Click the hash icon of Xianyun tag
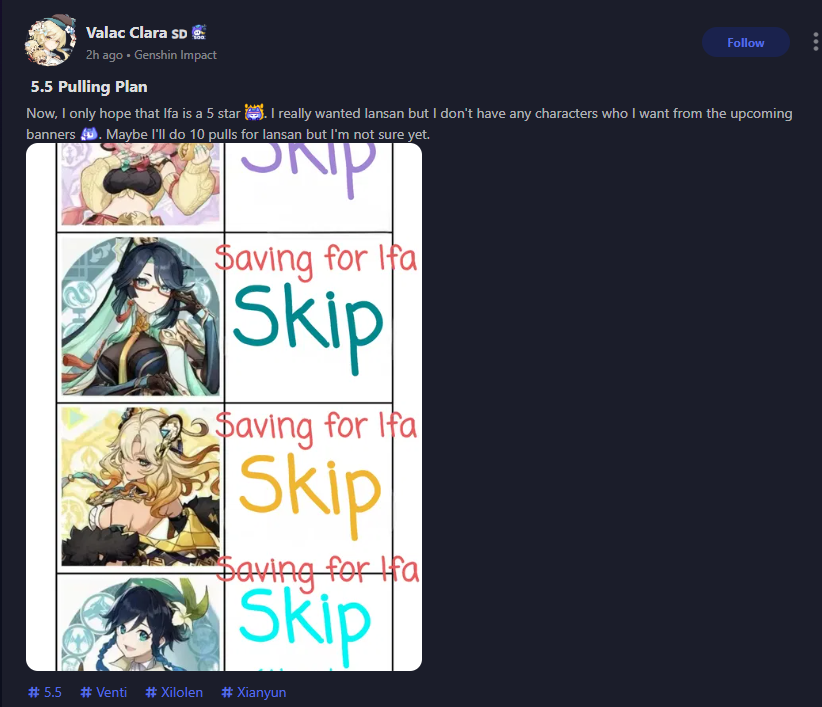Screen dimensions: 822x707 (x=227, y=692)
